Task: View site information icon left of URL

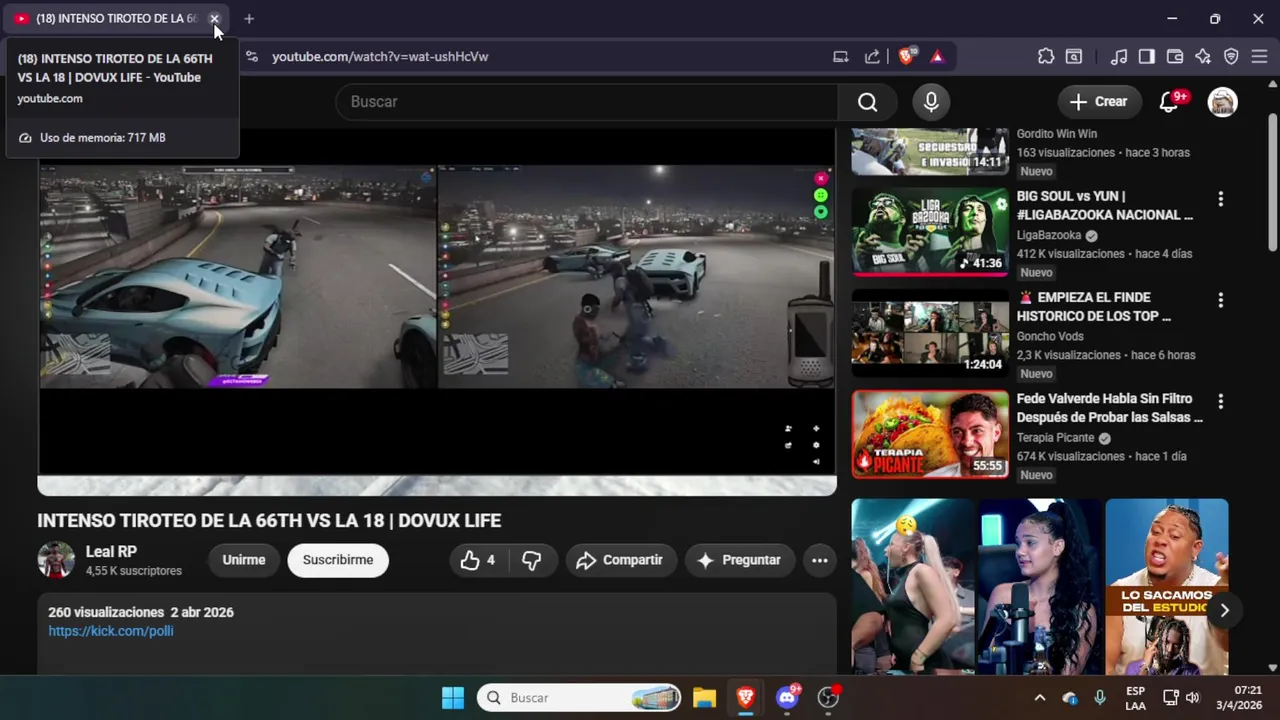Action: pyautogui.click(x=252, y=57)
